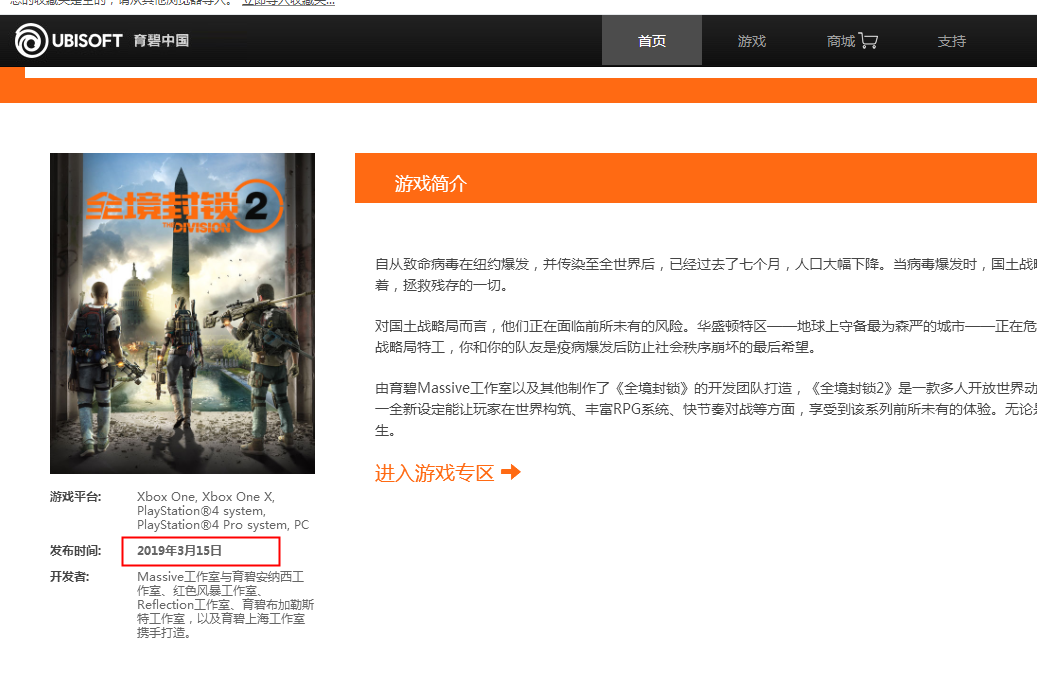The height and width of the screenshot is (700, 1037).
Task: Click the 游戏平台 label
Action: click(73, 496)
